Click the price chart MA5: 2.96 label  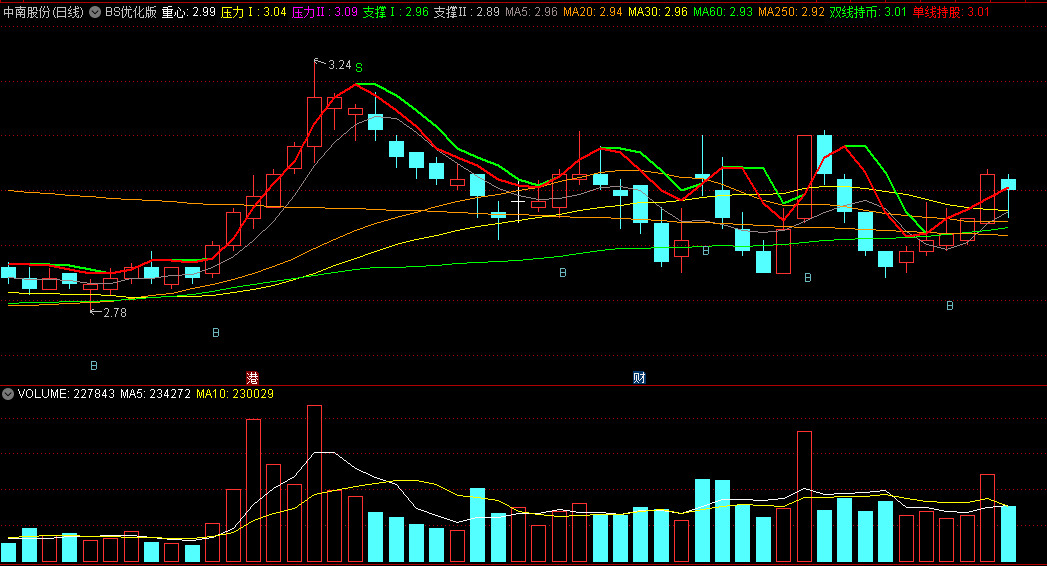click(x=532, y=12)
